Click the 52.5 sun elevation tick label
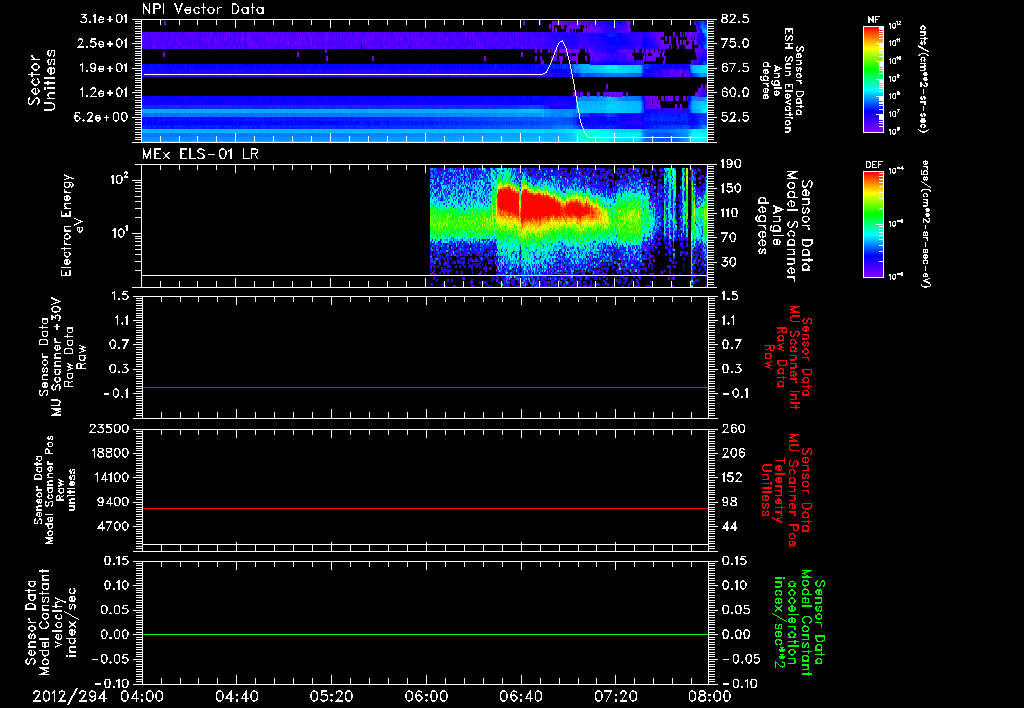The width and height of the screenshot is (1024, 708). click(735, 117)
